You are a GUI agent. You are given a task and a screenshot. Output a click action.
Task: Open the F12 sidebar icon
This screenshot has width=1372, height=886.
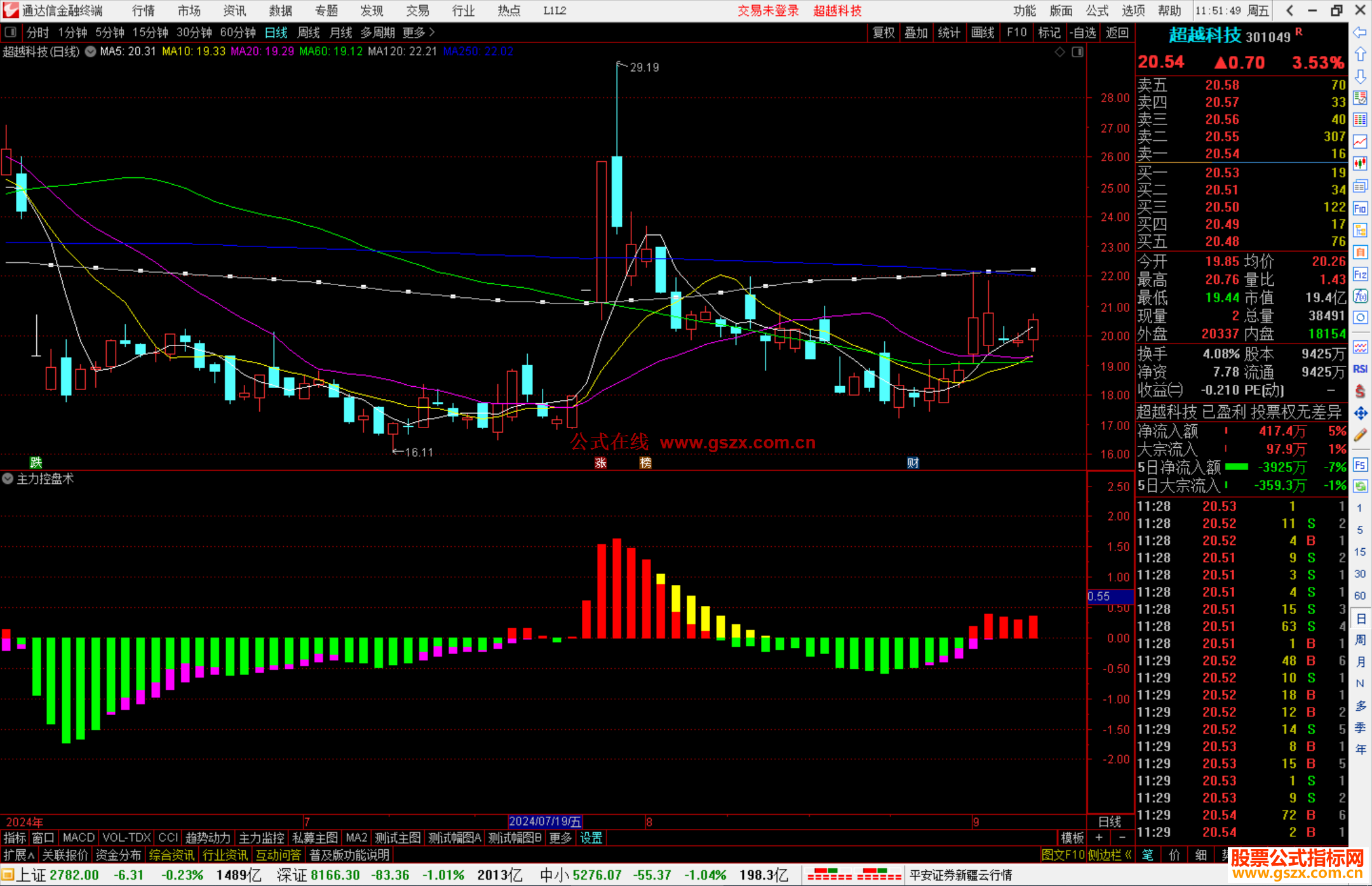coord(1360,274)
